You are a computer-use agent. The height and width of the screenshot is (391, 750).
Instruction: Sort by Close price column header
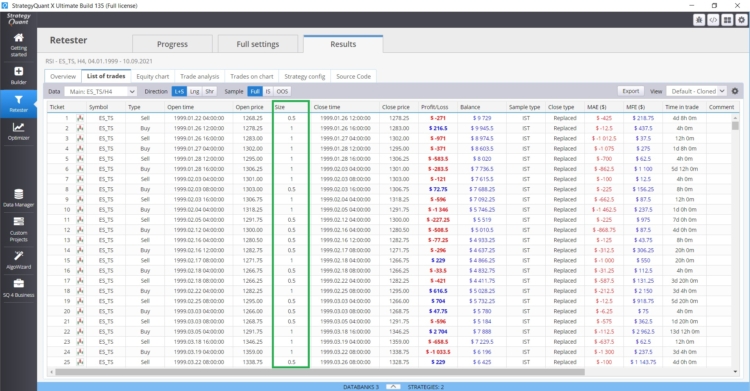(x=398, y=107)
